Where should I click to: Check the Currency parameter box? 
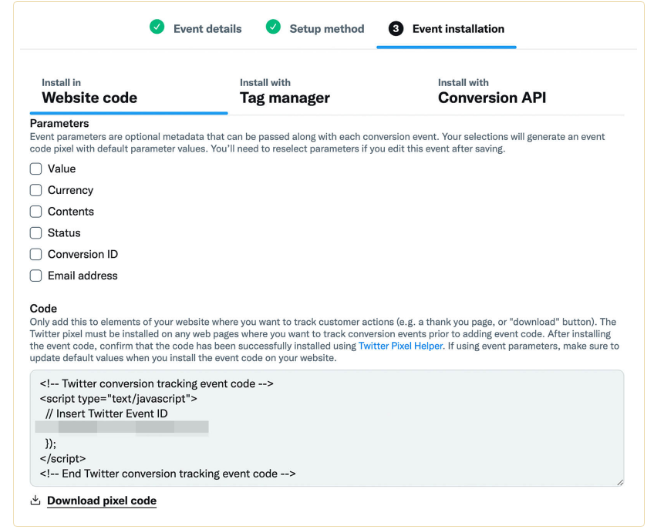[x=36, y=190]
